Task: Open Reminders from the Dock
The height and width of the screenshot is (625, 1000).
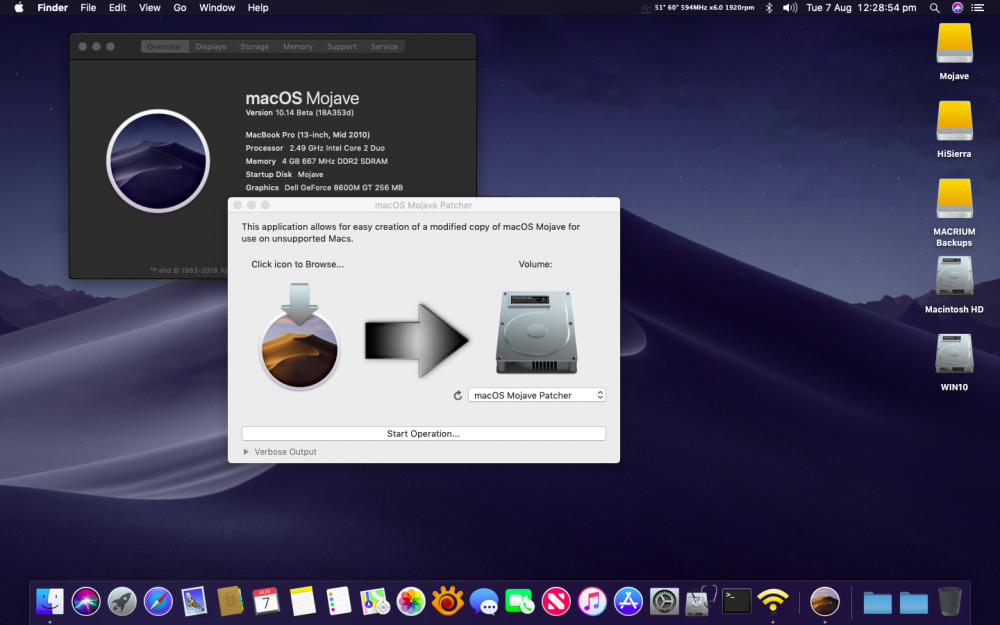Action: 339,601
